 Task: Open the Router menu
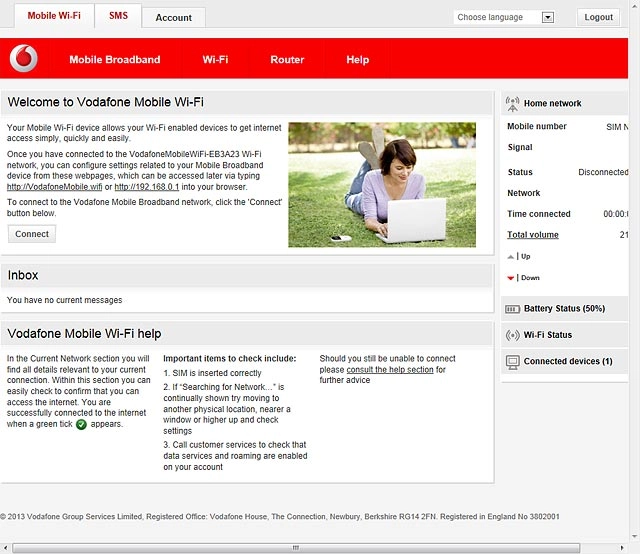point(287,60)
